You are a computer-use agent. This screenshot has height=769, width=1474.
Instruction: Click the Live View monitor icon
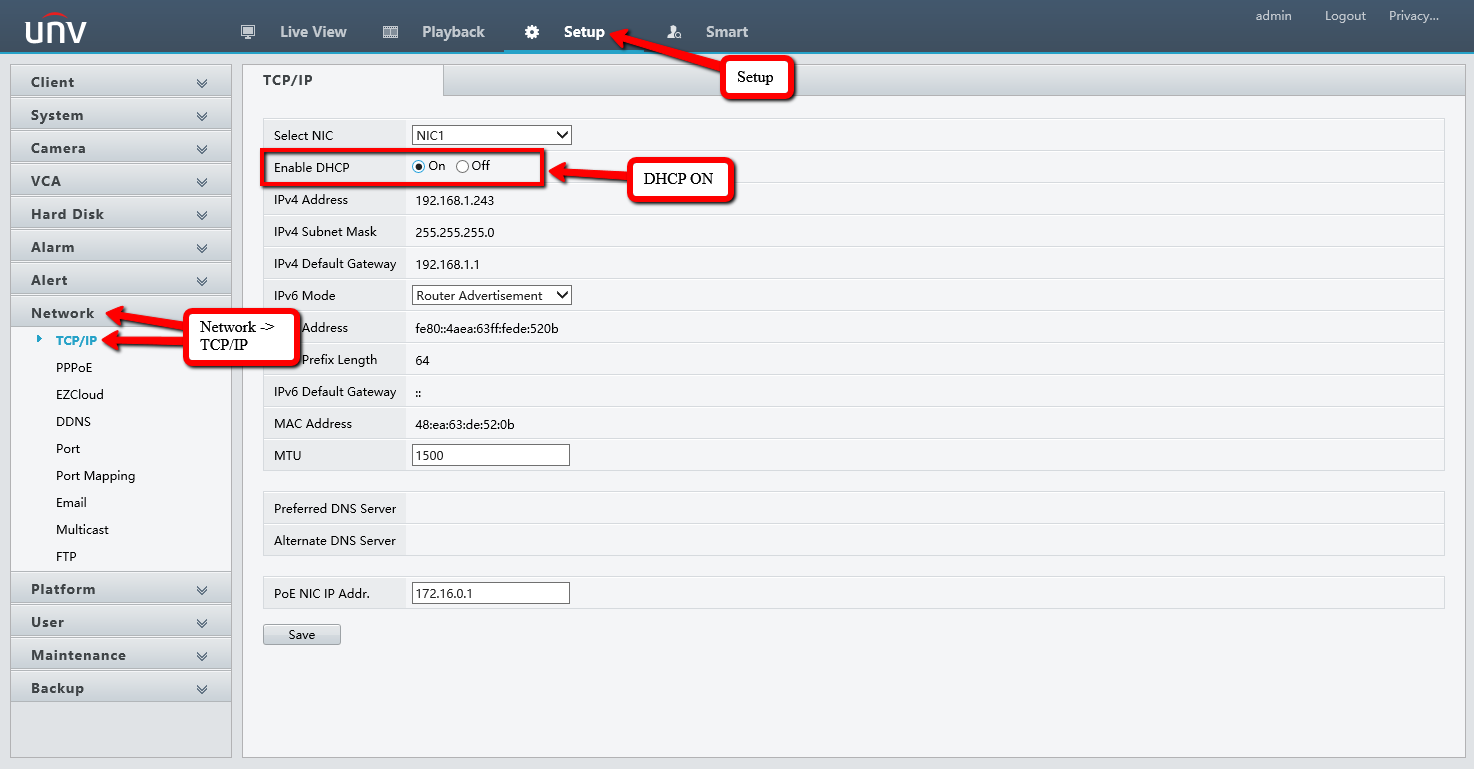pyautogui.click(x=249, y=32)
